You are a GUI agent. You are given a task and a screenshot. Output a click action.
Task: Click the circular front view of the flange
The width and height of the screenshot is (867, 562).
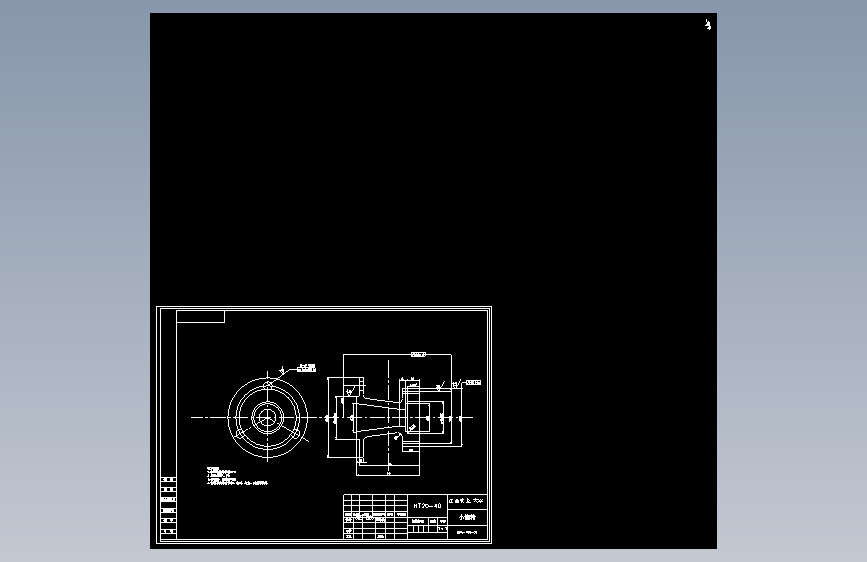(268, 418)
